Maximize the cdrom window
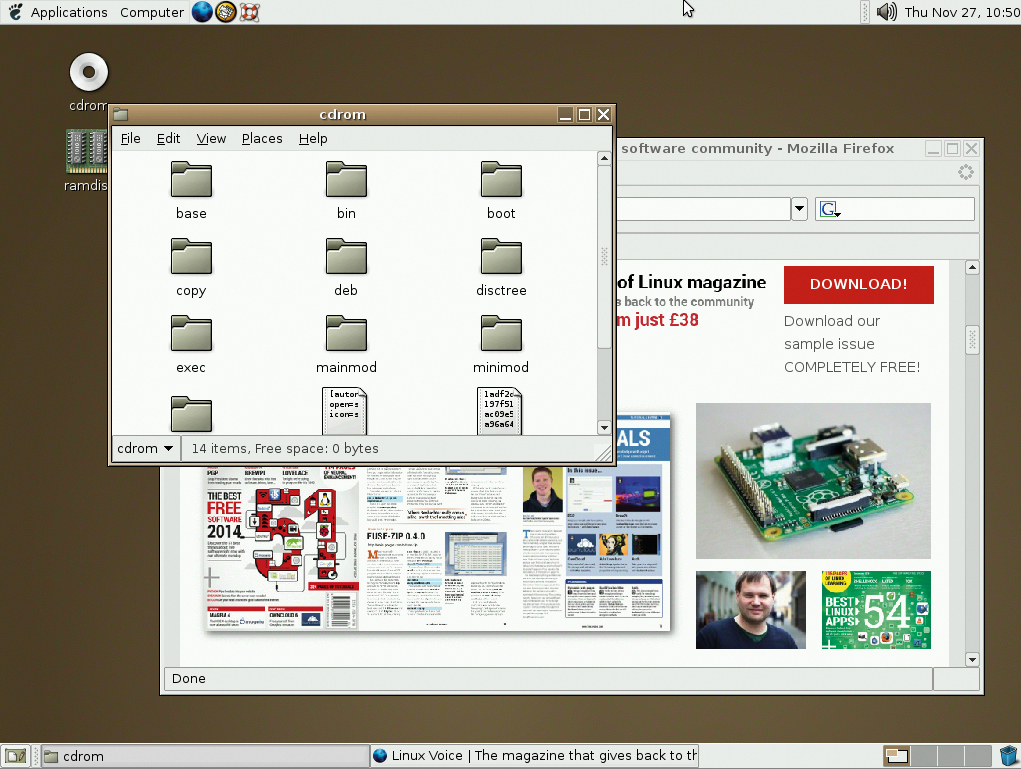The width and height of the screenshot is (1021, 769). [x=584, y=115]
